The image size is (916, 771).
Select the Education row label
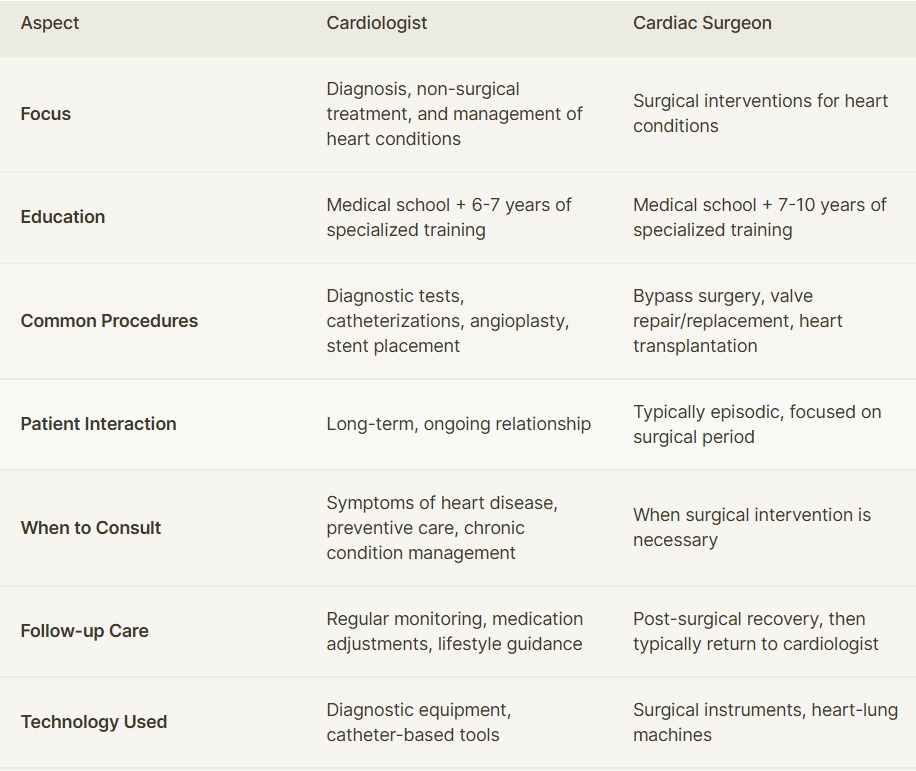tap(63, 217)
